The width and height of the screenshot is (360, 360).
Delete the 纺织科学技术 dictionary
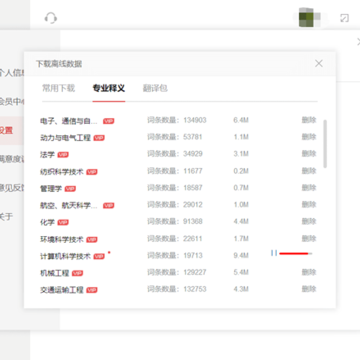[309, 171]
